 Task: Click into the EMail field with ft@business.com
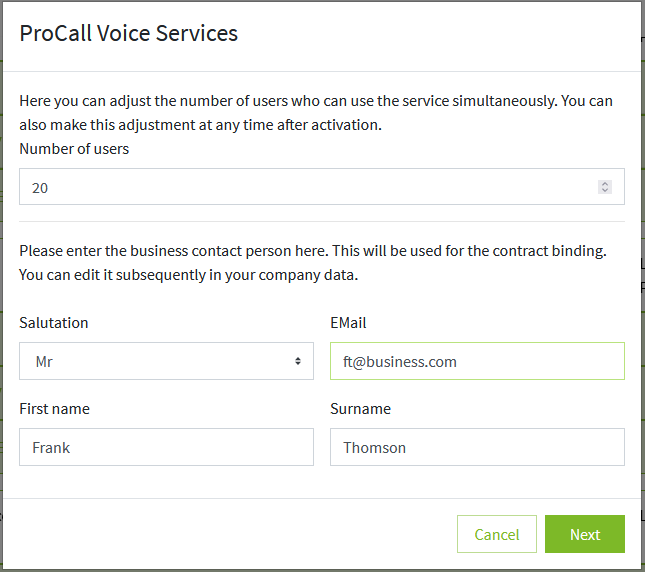[477, 361]
